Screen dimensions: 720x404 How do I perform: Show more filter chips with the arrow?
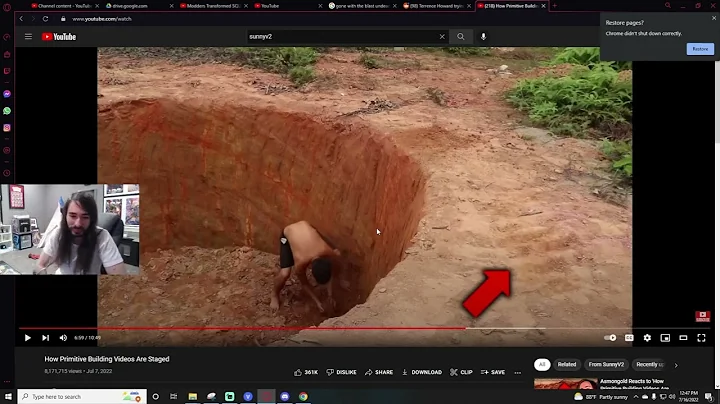pyautogui.click(x=676, y=365)
